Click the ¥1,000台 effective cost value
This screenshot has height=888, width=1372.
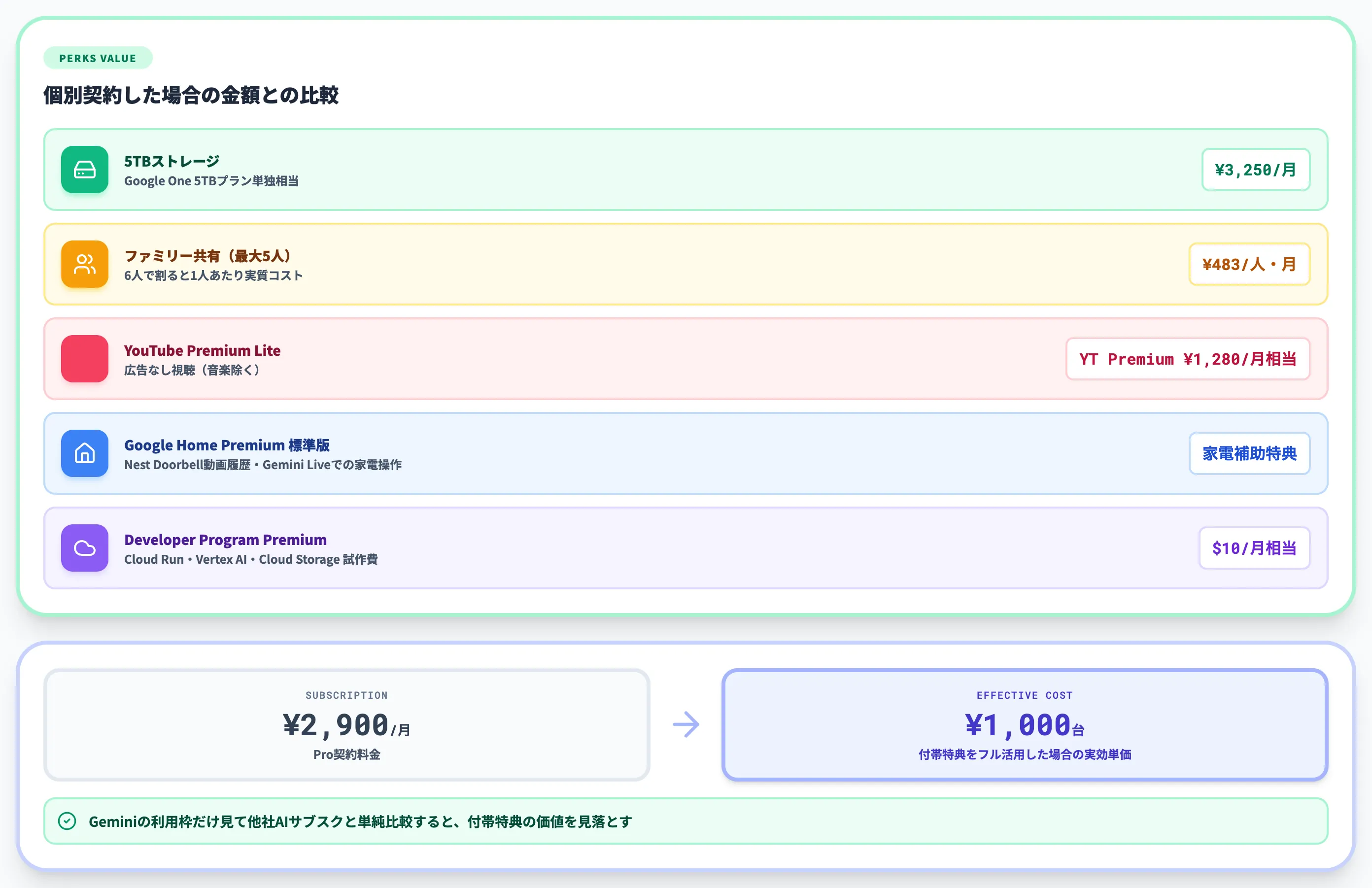coord(1025,725)
